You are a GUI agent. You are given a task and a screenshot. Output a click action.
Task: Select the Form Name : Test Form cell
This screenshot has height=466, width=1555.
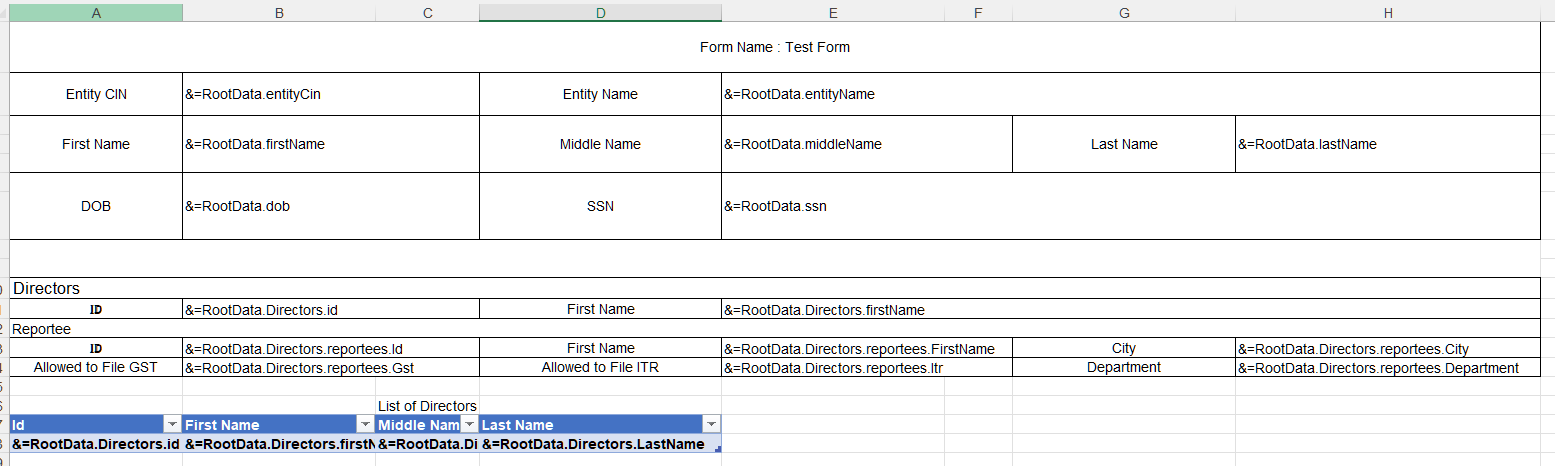[x=774, y=47]
